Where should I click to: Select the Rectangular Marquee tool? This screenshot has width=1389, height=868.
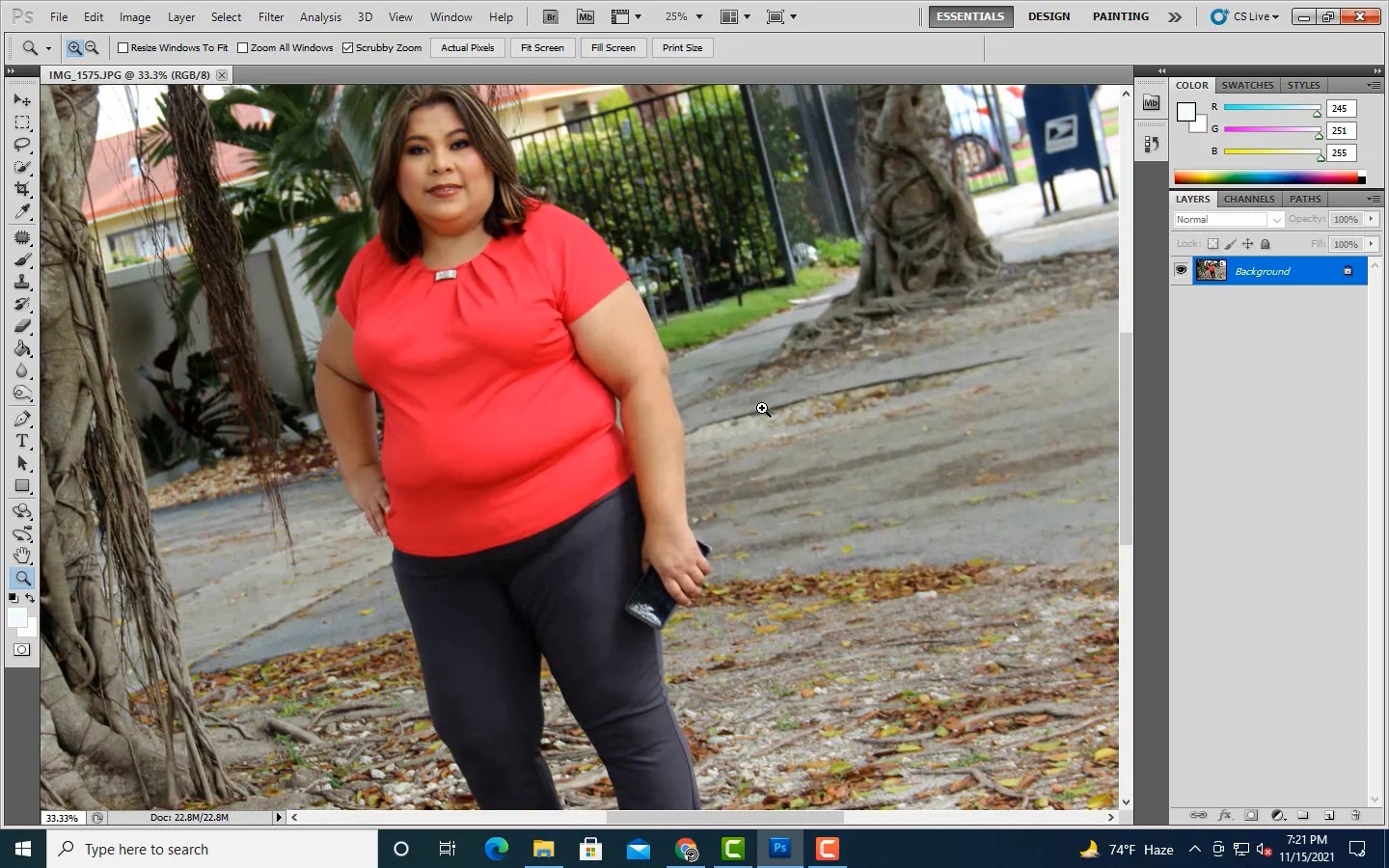22,122
